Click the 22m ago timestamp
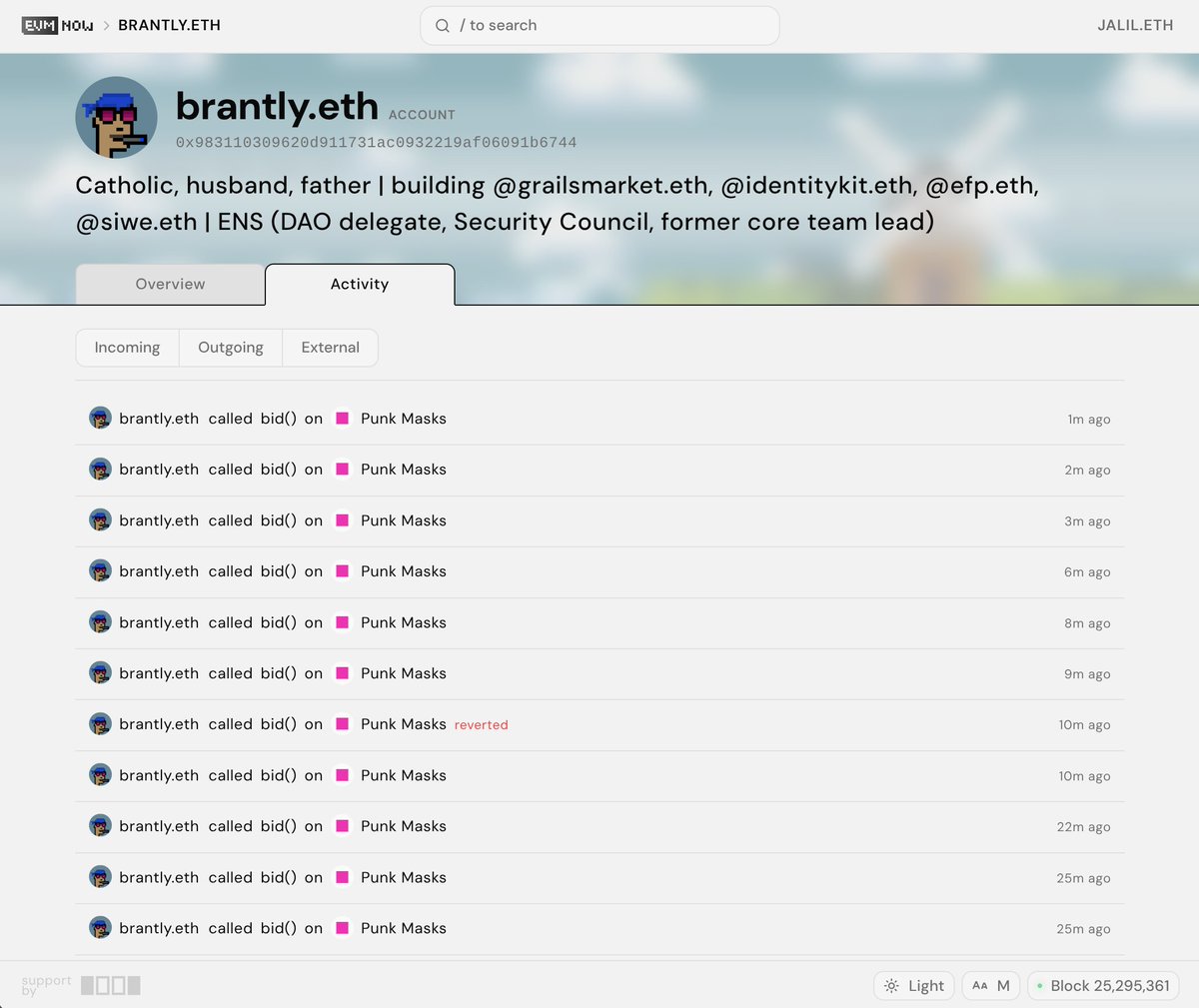The height and width of the screenshot is (1008, 1199). coord(1083,827)
